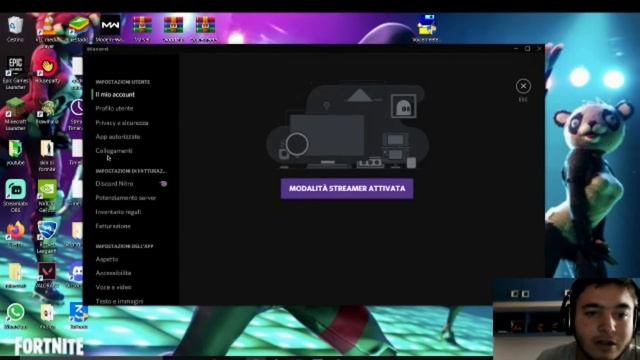Open Rocket League desktop shortcut
Image resolution: width=640 pixels, height=360 pixels.
(x=47, y=237)
